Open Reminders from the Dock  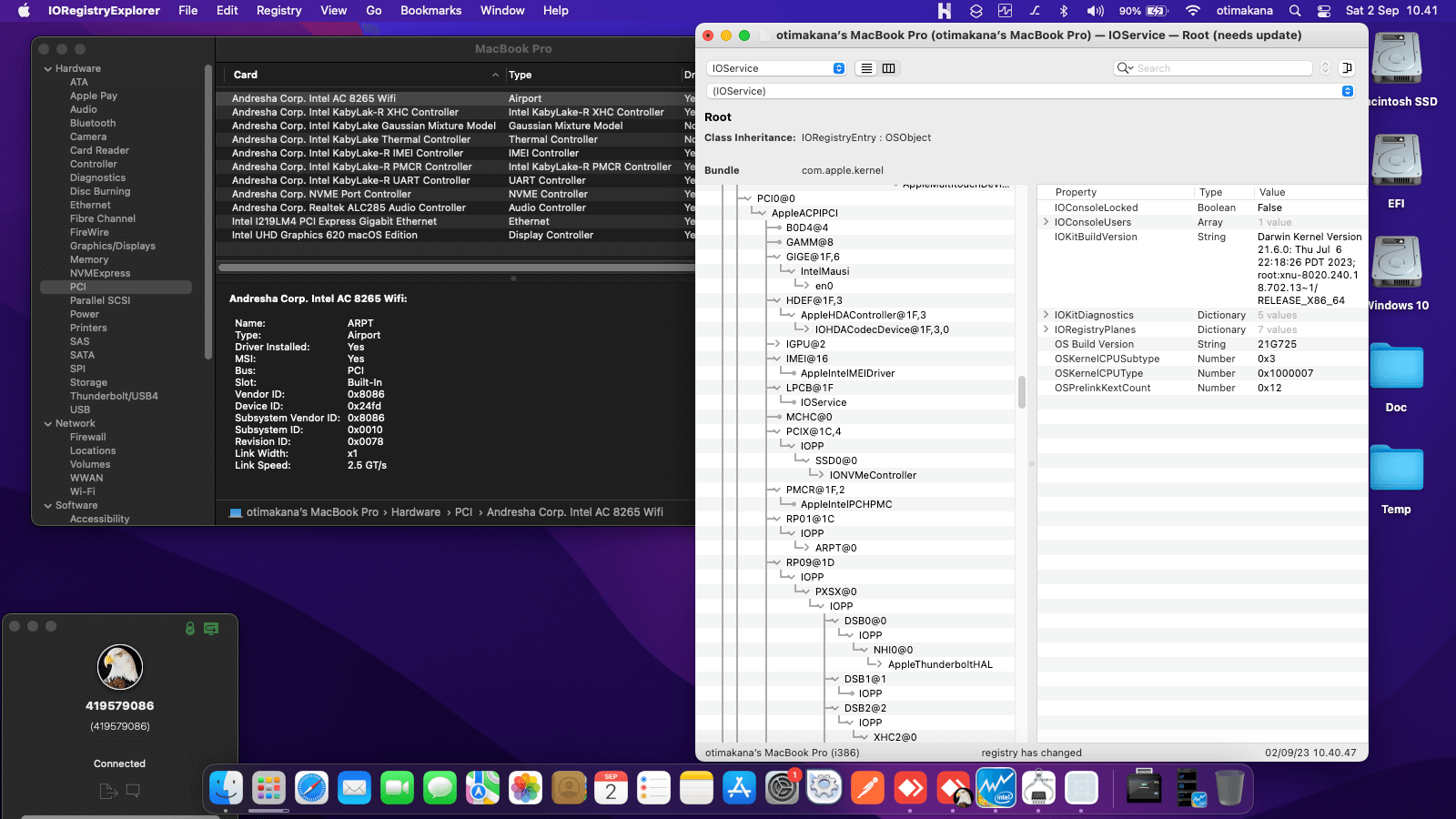pyautogui.click(x=653, y=788)
